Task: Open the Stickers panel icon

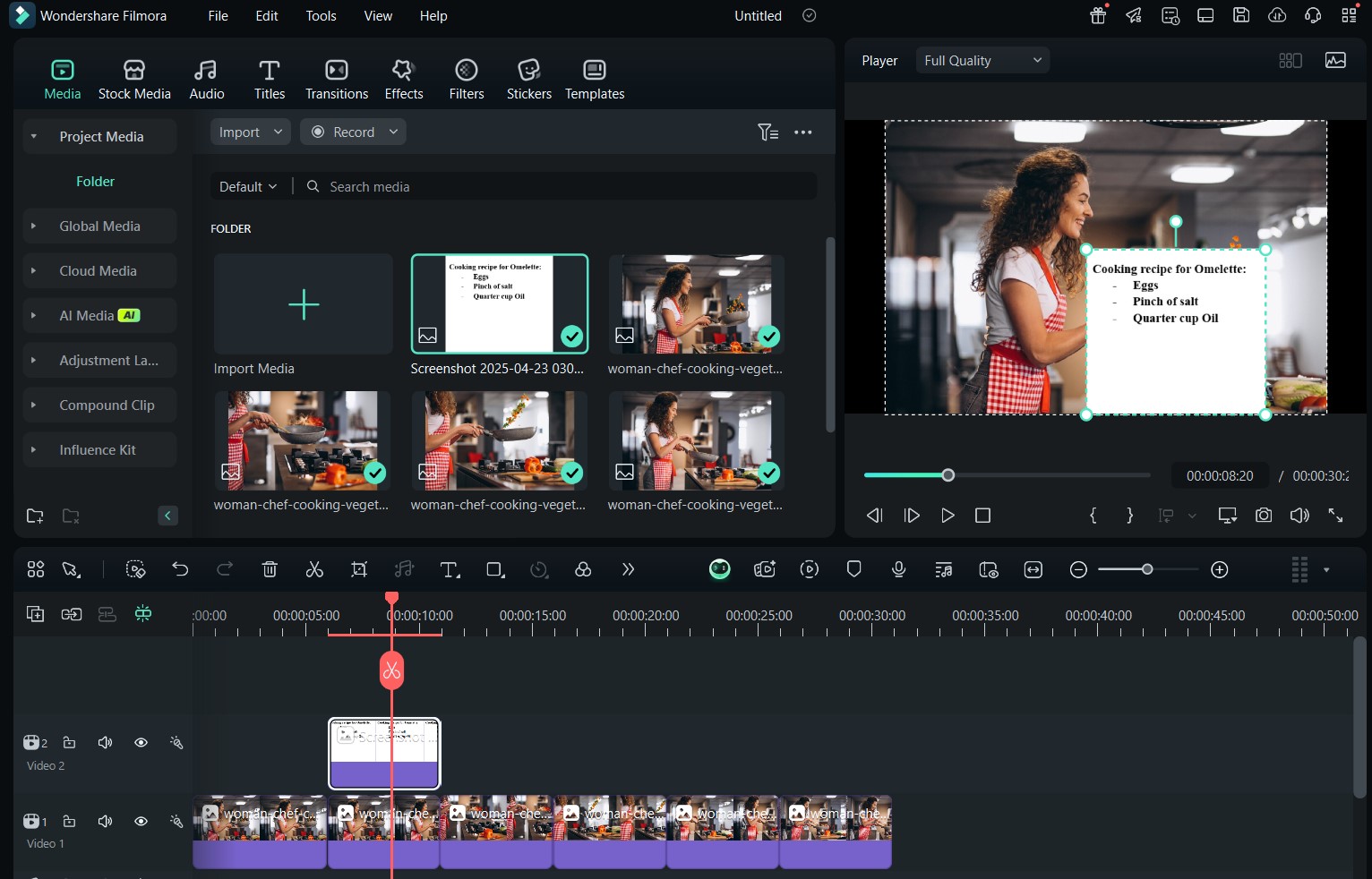Action: [x=529, y=80]
